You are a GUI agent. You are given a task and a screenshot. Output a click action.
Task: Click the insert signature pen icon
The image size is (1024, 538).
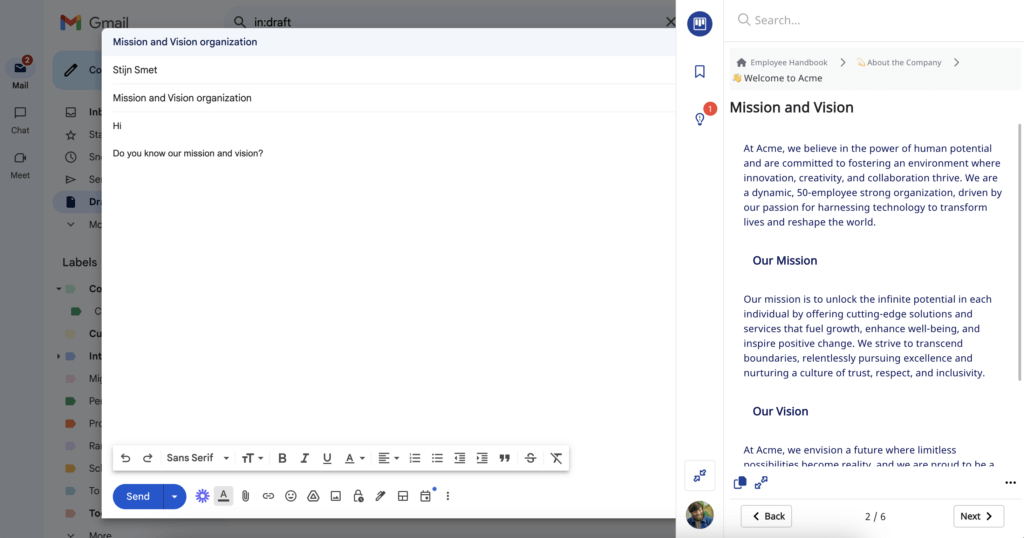coord(380,496)
